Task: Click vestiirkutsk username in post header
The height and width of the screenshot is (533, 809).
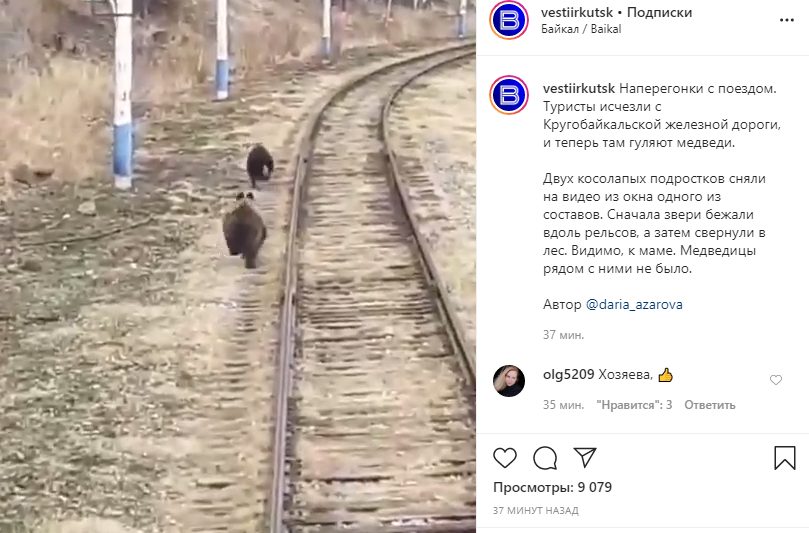Action: click(x=577, y=12)
